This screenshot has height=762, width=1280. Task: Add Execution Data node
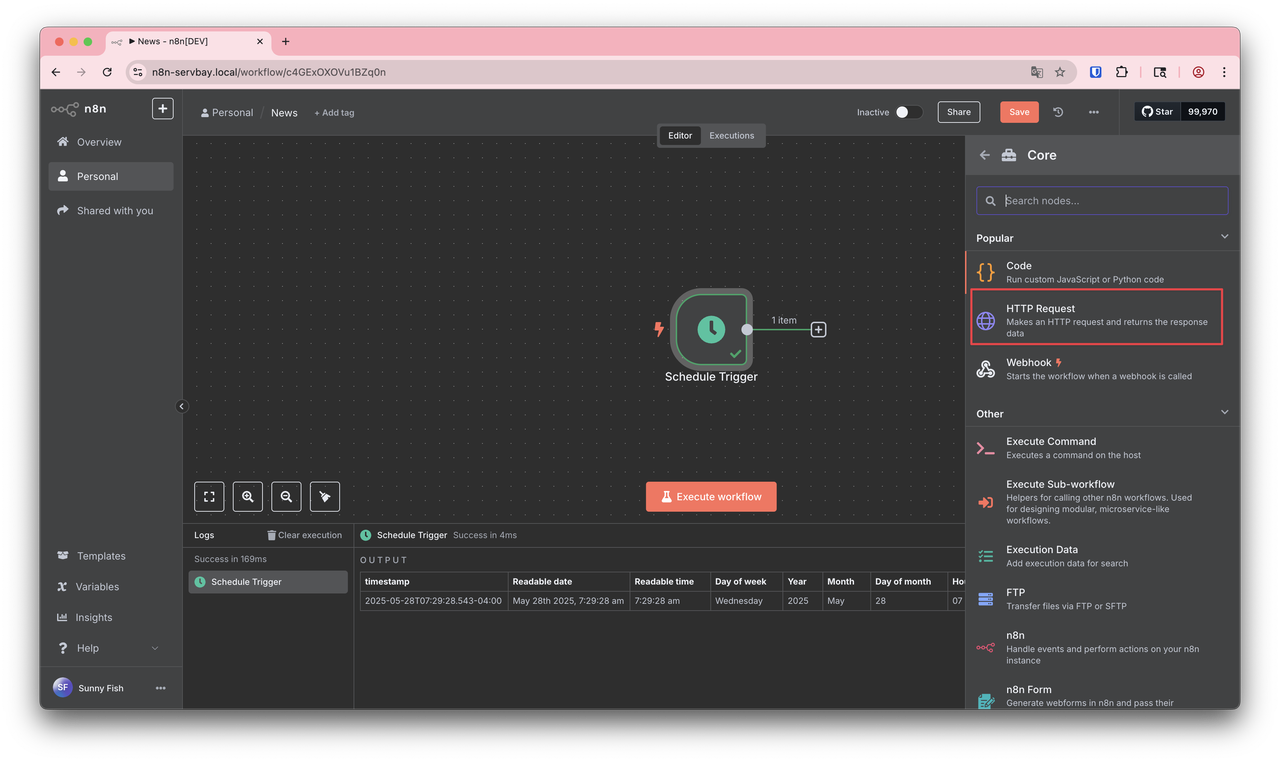coord(1102,556)
